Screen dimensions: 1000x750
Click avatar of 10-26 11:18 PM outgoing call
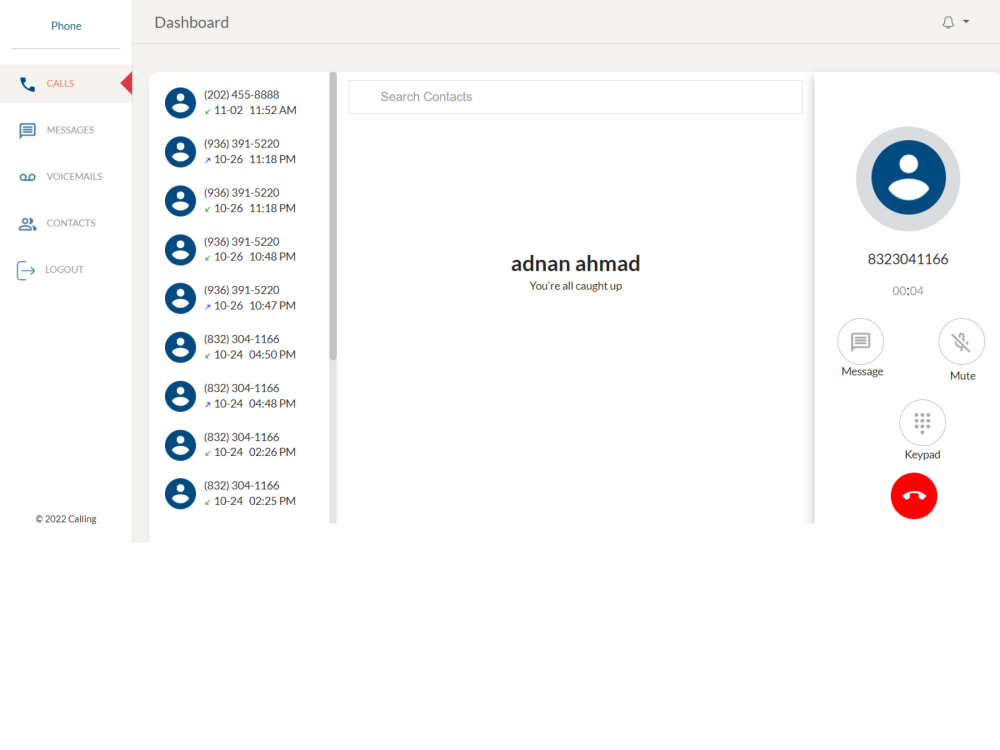click(x=180, y=152)
